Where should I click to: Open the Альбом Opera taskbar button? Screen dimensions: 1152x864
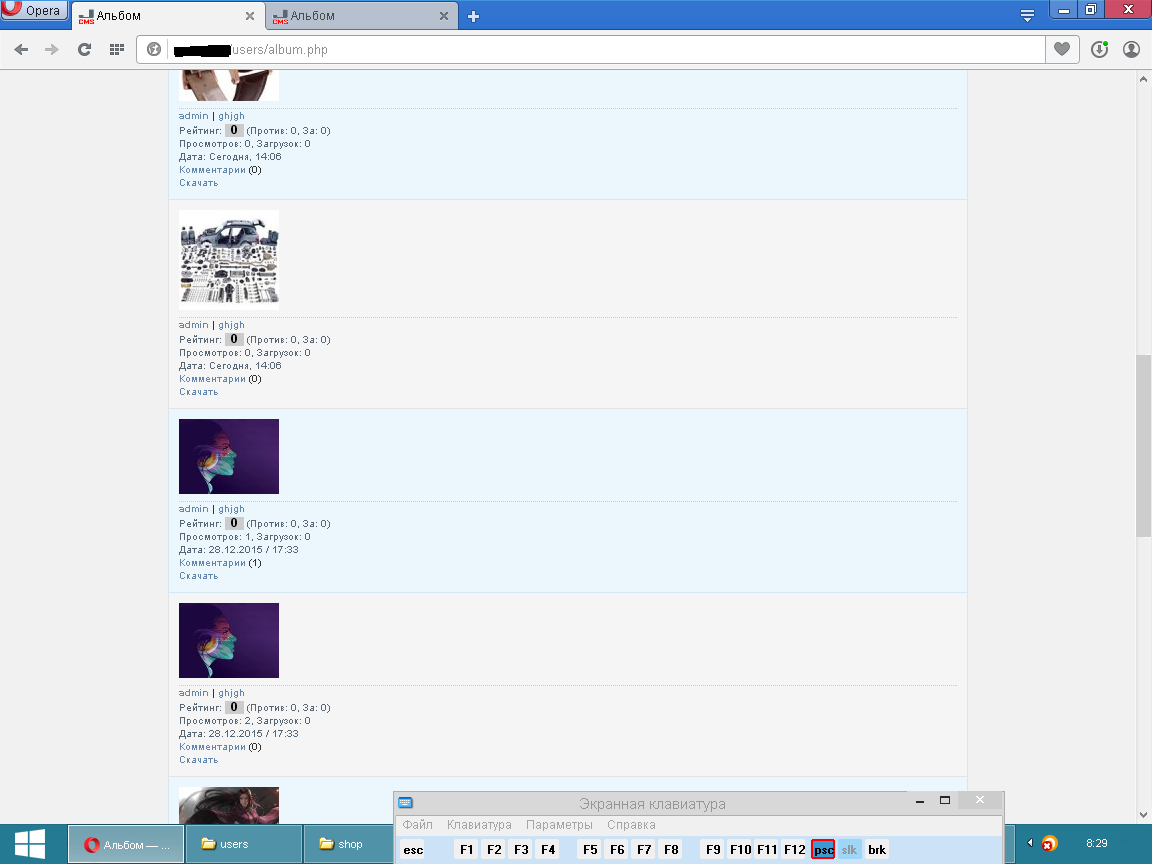126,844
